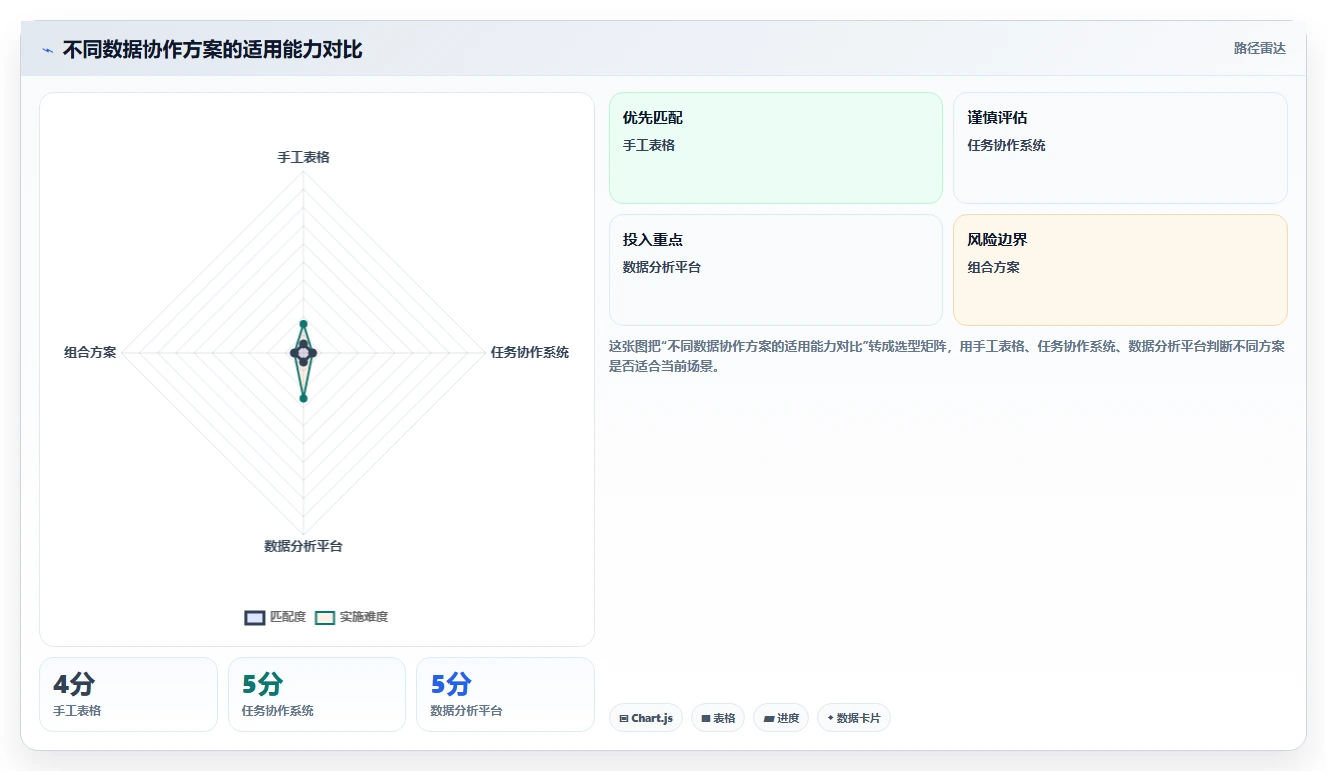Viewport: 1327px width, 771px height.
Task: Click the top green radar data point
Action: click(x=303, y=324)
